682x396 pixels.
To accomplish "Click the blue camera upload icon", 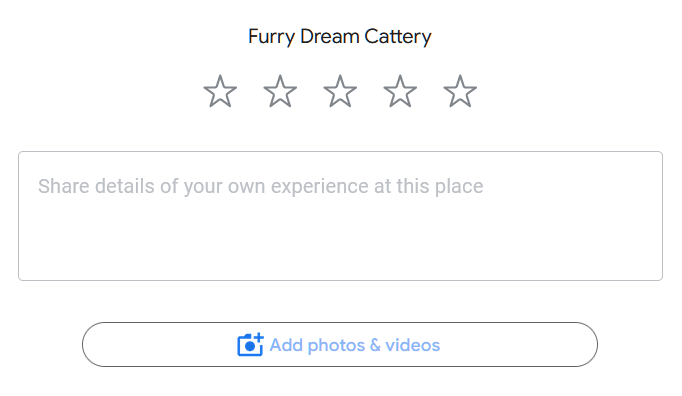I will 251,345.
